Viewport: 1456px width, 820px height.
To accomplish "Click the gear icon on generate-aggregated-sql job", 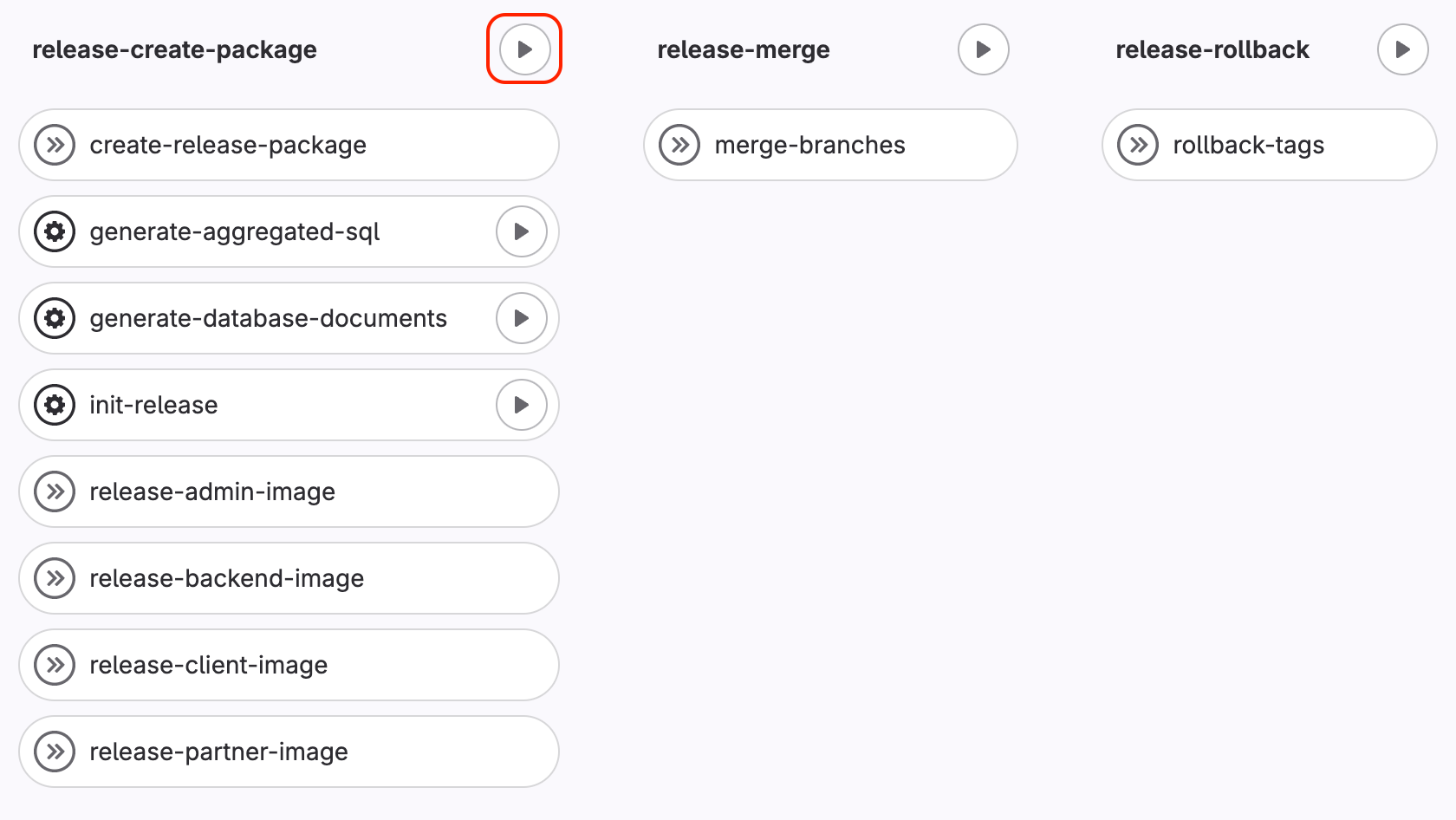I will coord(55,231).
